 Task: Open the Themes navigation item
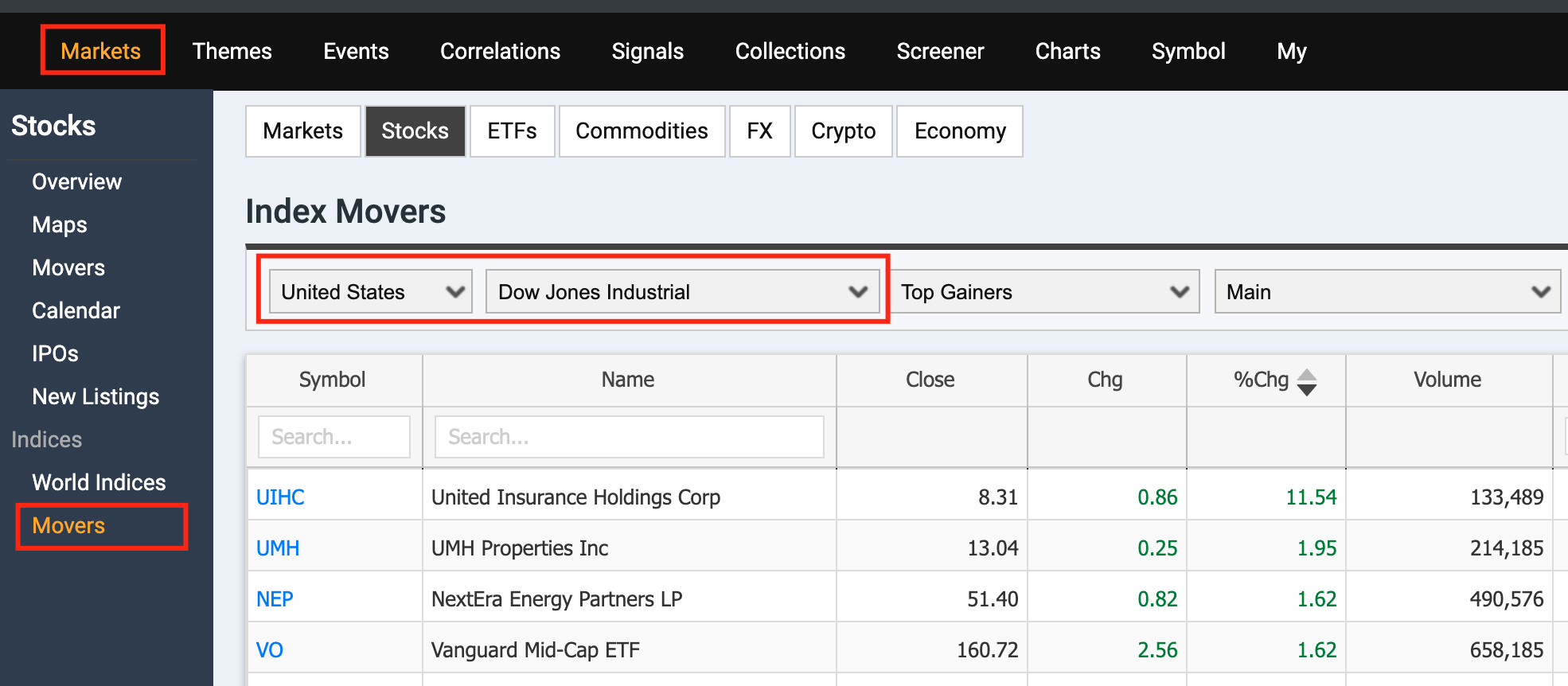click(232, 51)
